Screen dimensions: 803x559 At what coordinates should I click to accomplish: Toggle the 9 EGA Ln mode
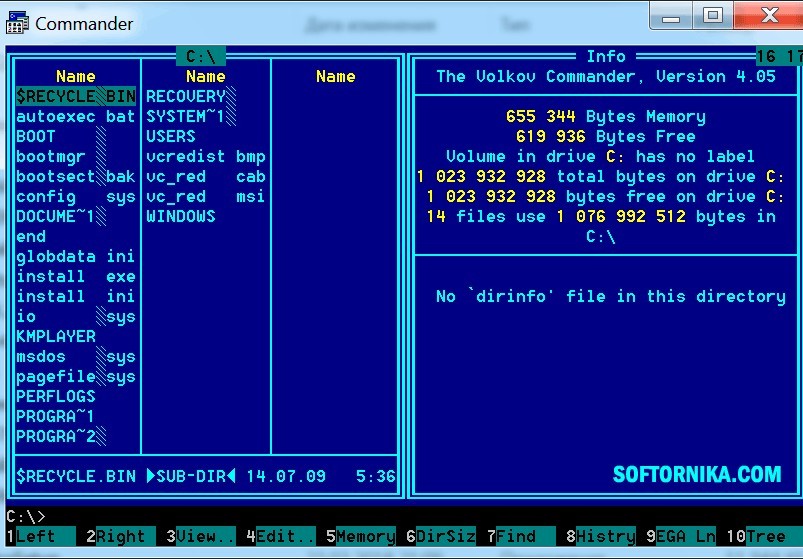(680, 536)
